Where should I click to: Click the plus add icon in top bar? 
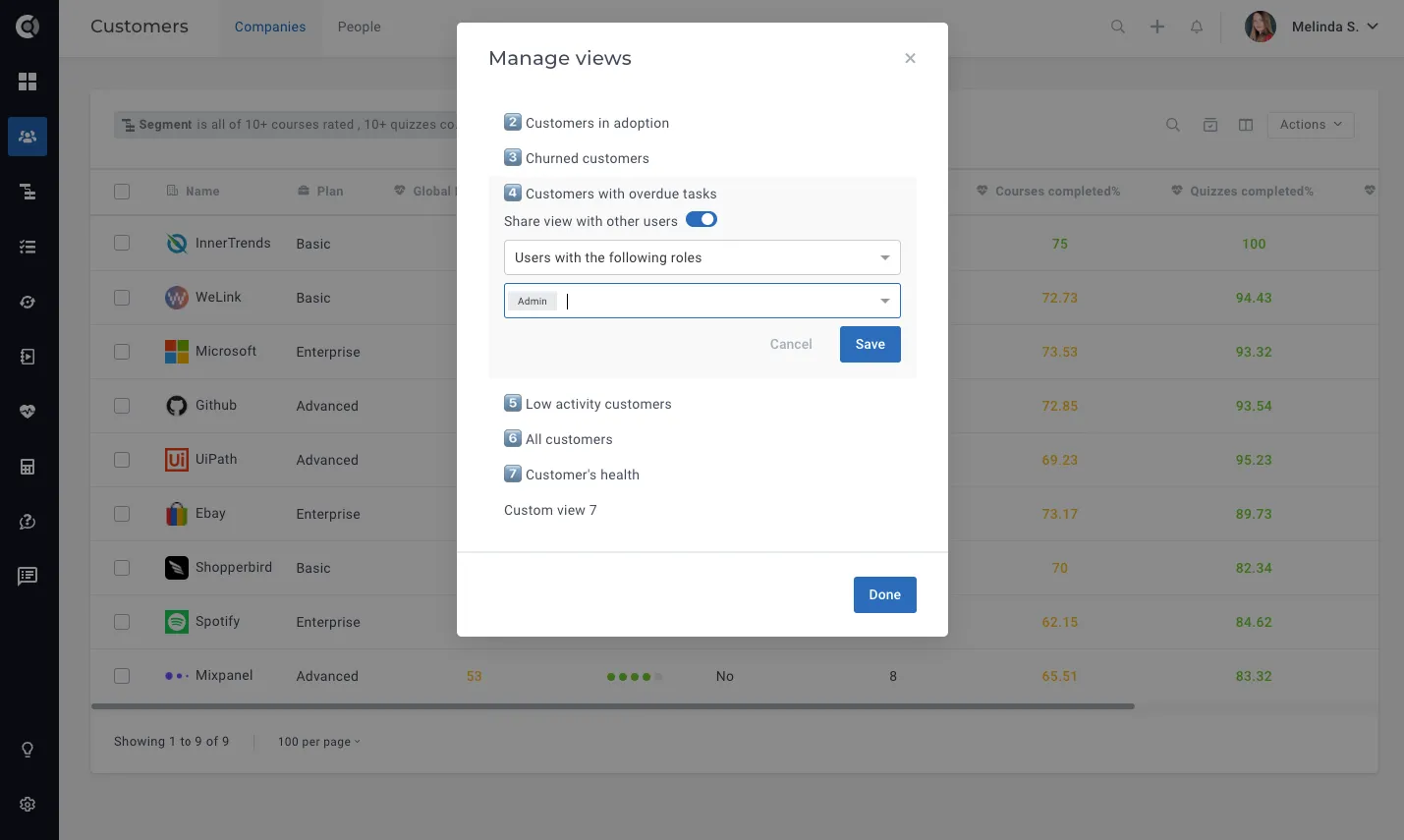click(x=1157, y=27)
